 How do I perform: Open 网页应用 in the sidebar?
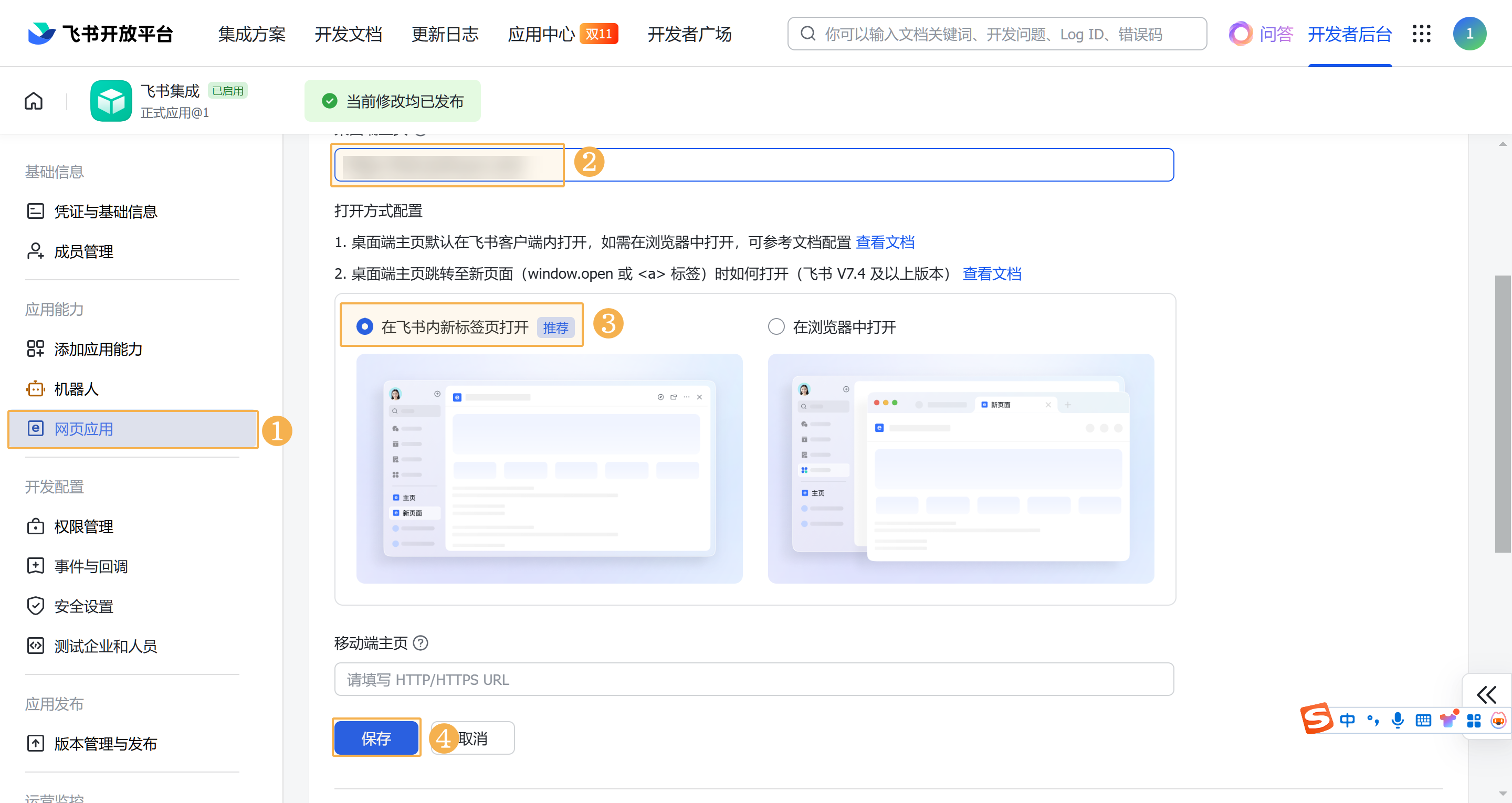coord(84,429)
